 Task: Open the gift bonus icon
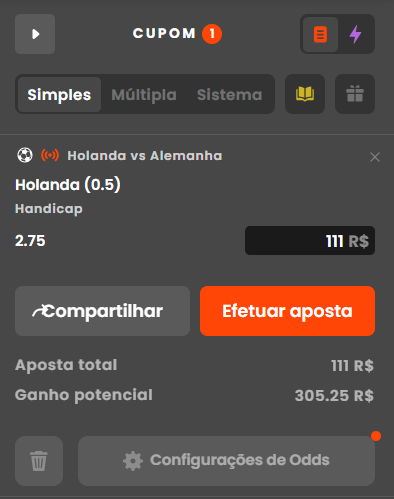pyautogui.click(x=355, y=94)
